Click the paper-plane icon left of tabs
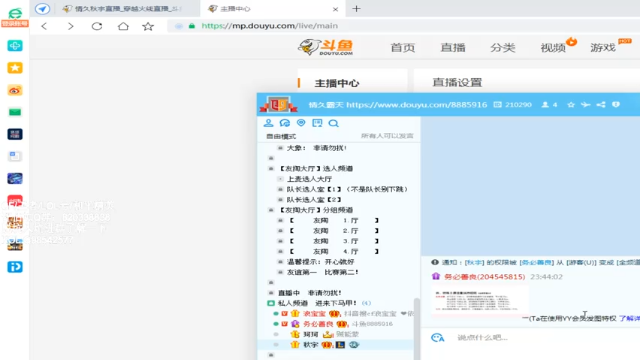The image size is (640, 360). 42,9
